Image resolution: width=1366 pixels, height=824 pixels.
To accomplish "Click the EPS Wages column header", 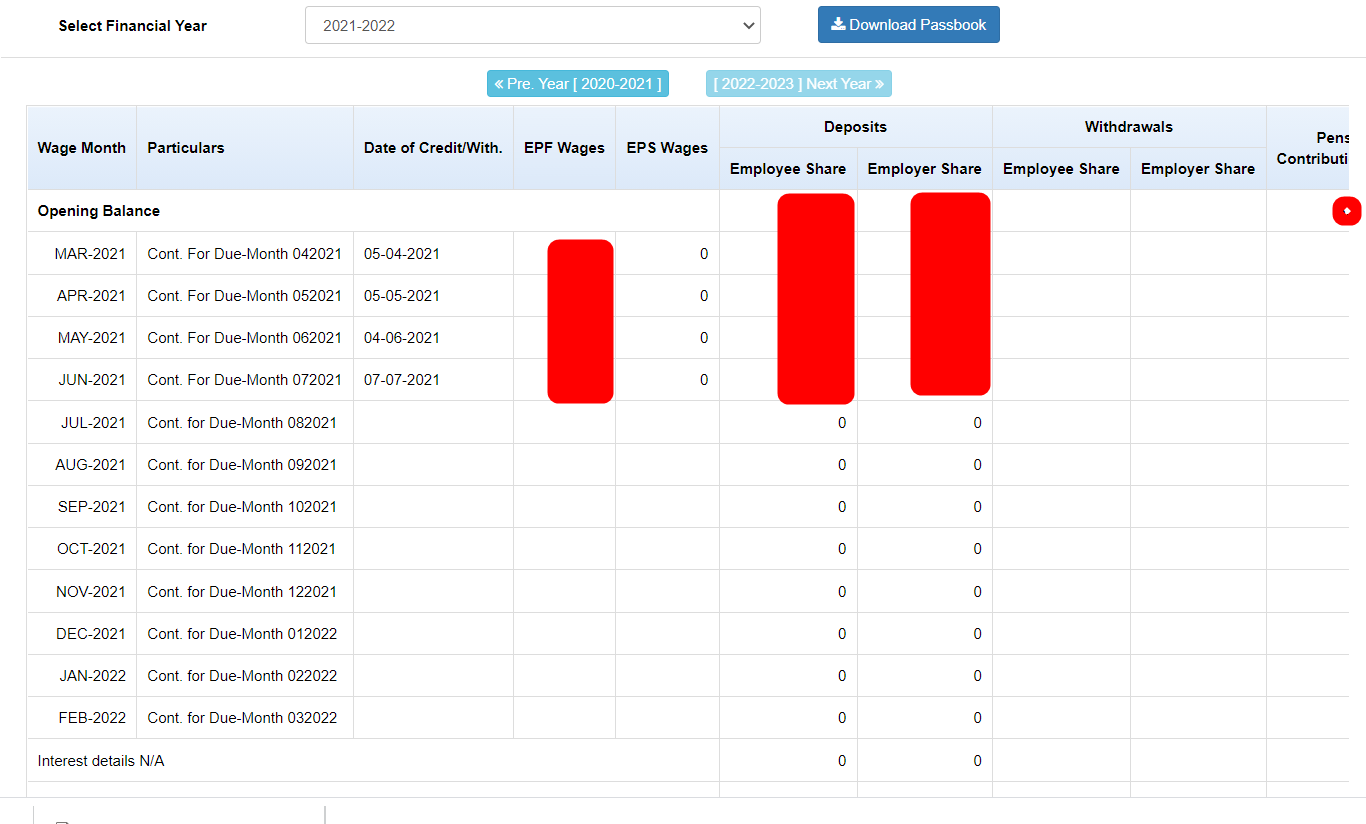I will click(x=667, y=148).
